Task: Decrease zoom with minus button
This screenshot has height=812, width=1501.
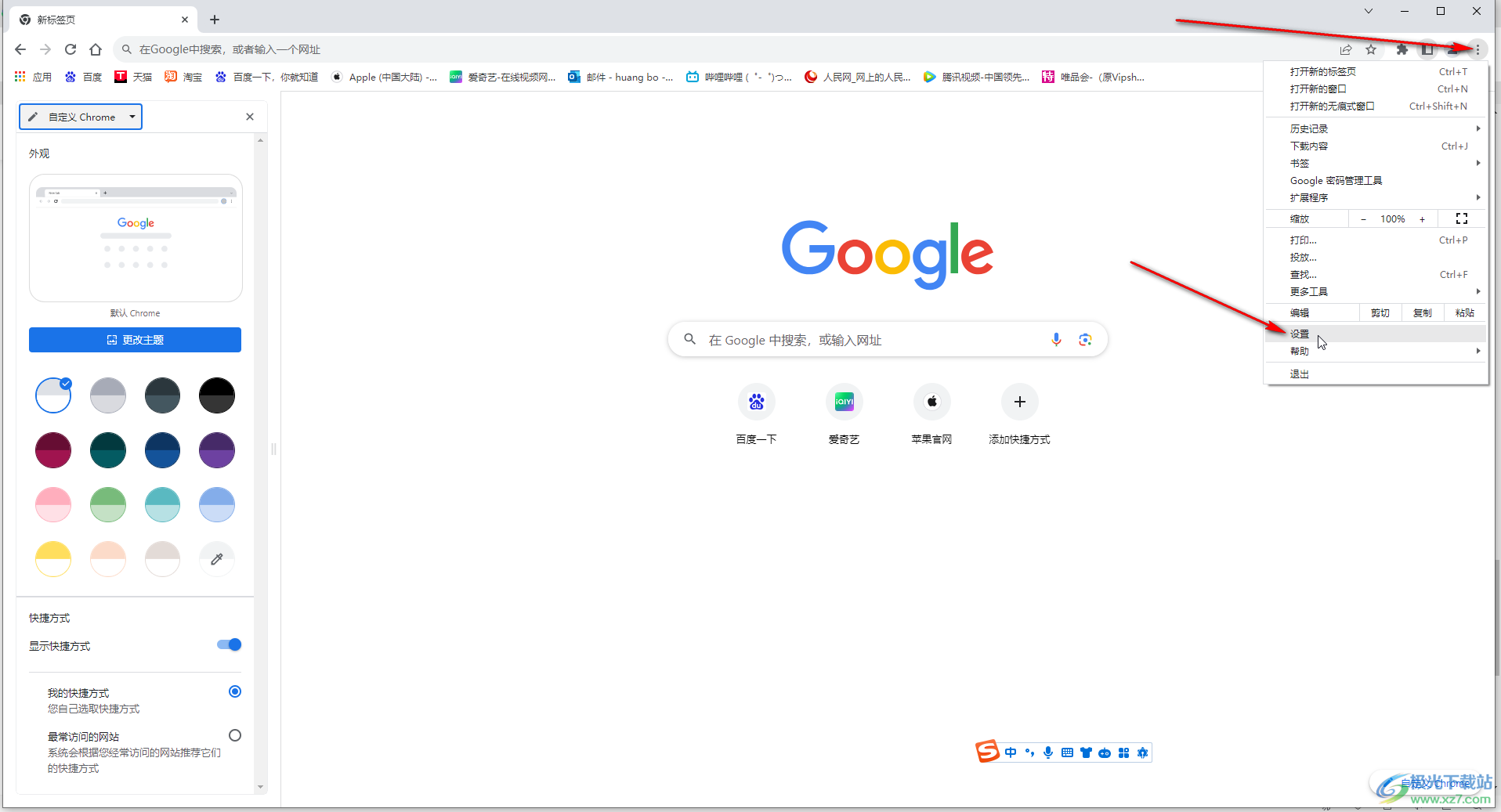Action: click(x=1364, y=218)
